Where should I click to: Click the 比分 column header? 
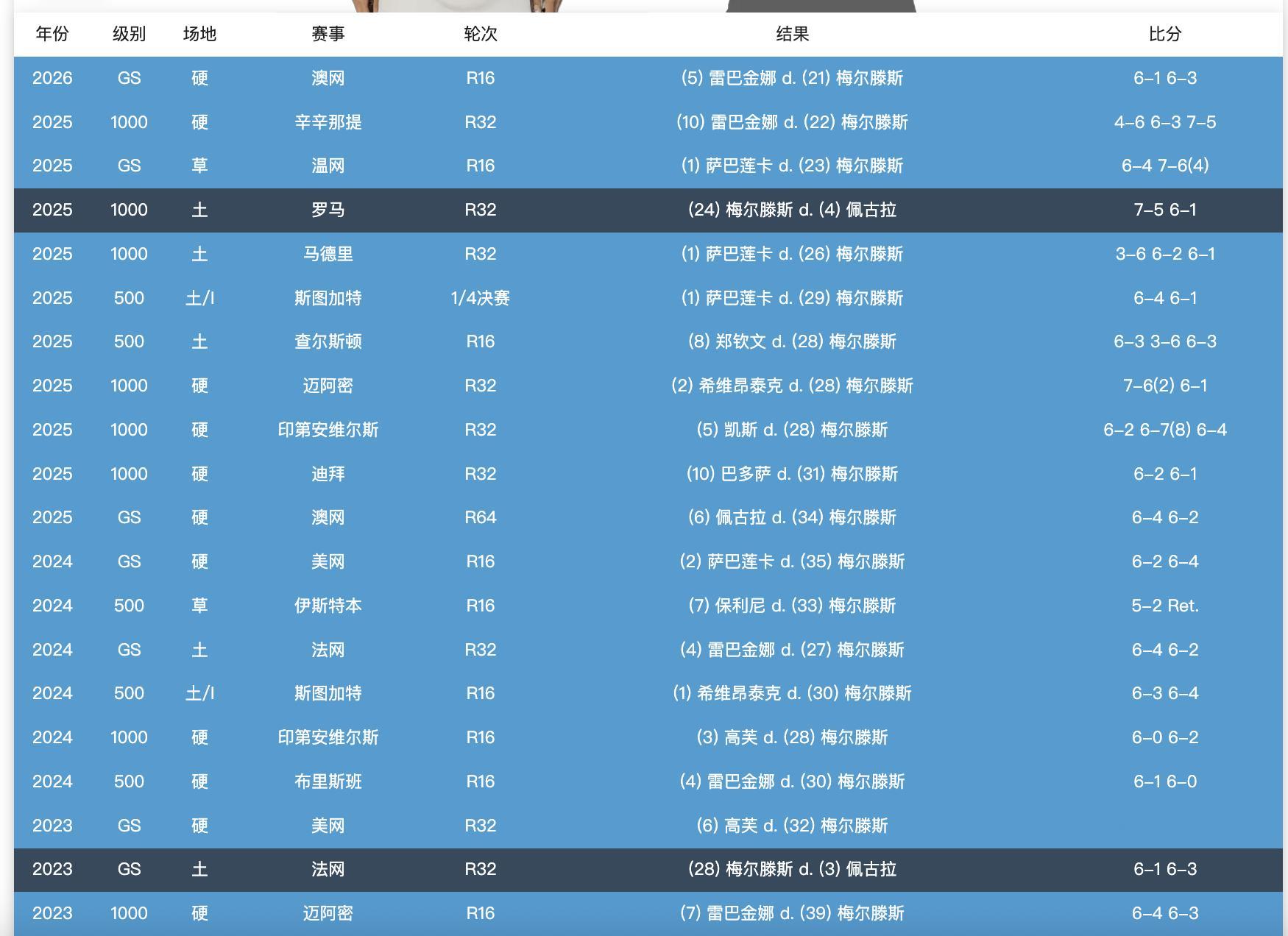tap(1164, 33)
